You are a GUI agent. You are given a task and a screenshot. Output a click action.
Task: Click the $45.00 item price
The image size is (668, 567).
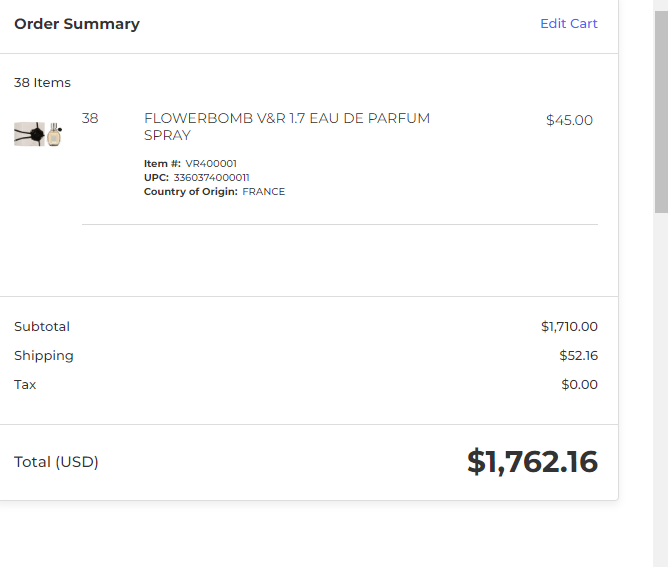[569, 120]
